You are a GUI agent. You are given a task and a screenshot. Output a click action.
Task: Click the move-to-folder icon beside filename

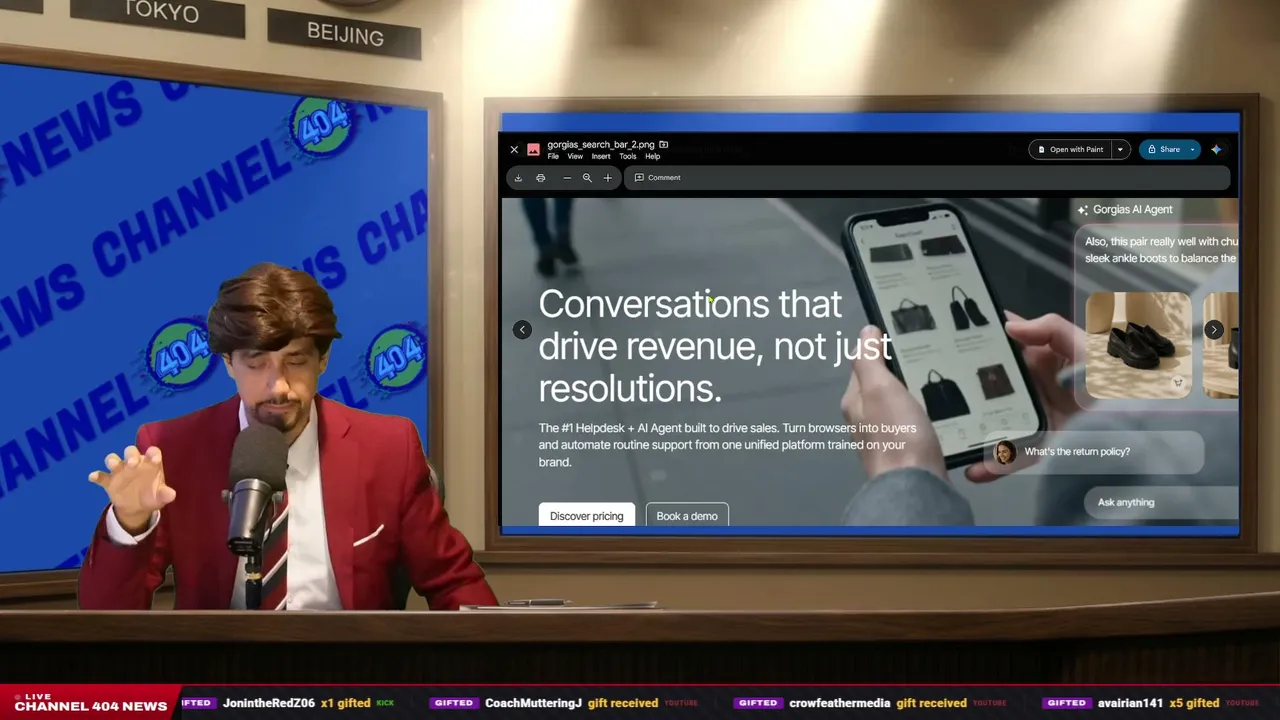click(663, 144)
